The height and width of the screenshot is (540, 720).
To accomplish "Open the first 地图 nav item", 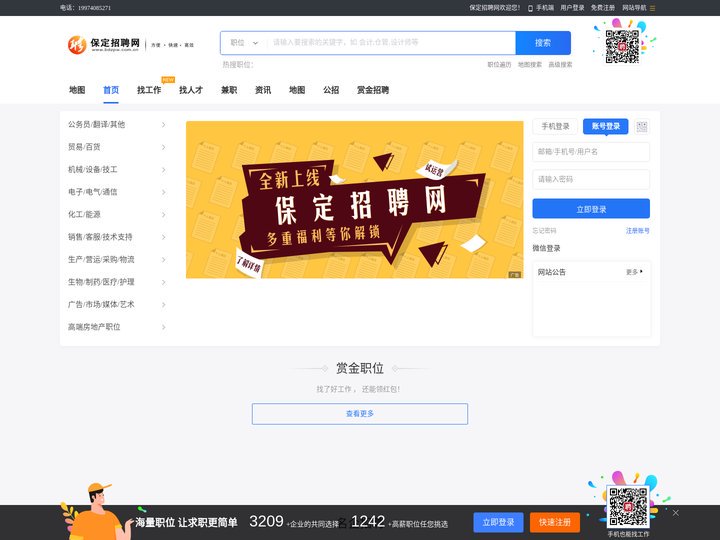I will tap(77, 90).
